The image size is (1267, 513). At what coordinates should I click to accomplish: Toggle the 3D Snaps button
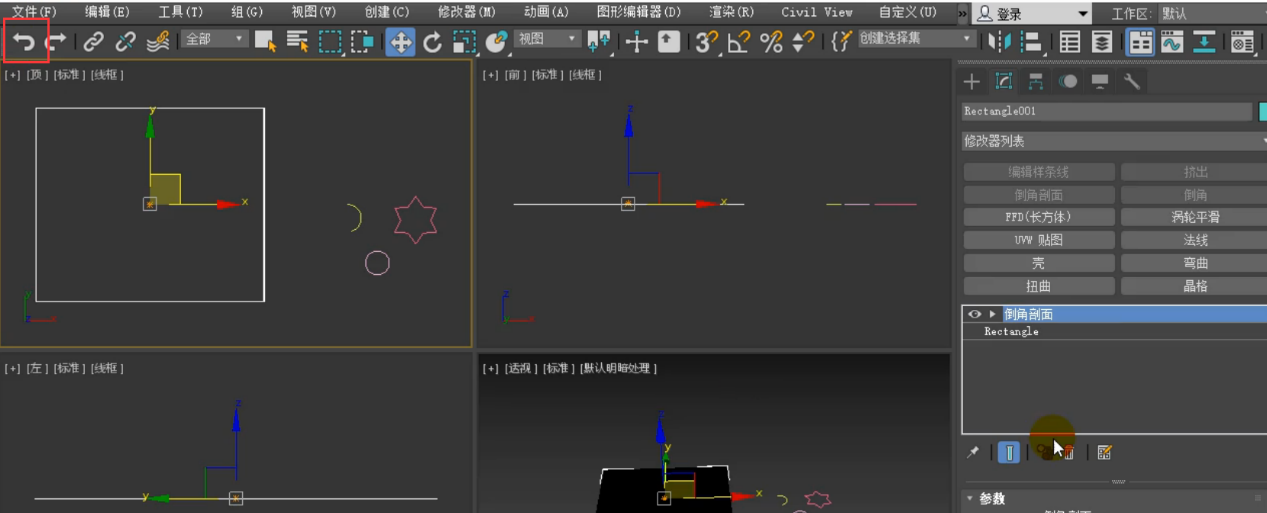[707, 42]
